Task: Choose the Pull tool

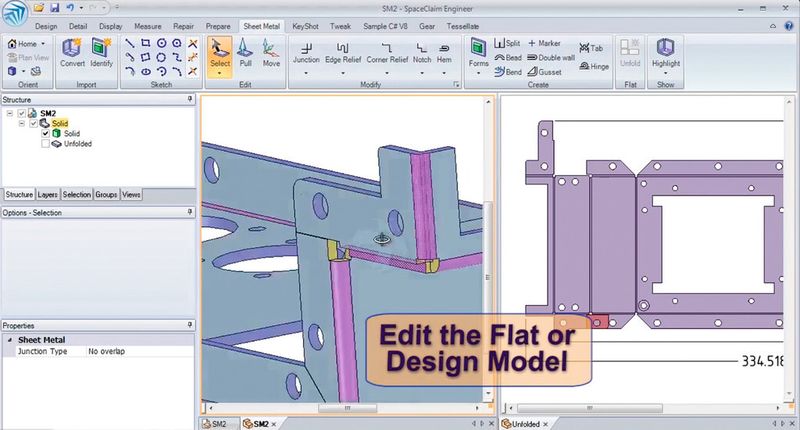Action: (245, 53)
